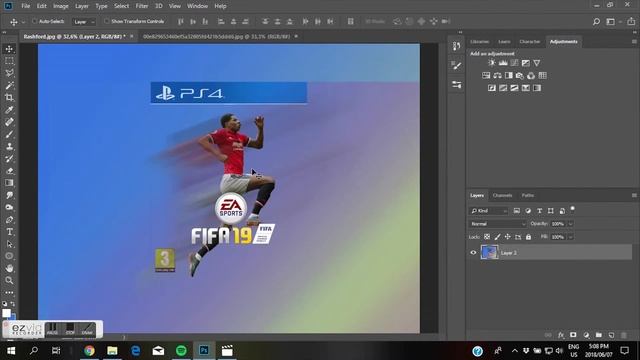Open the Layers panel flyout menu

(x=634, y=196)
